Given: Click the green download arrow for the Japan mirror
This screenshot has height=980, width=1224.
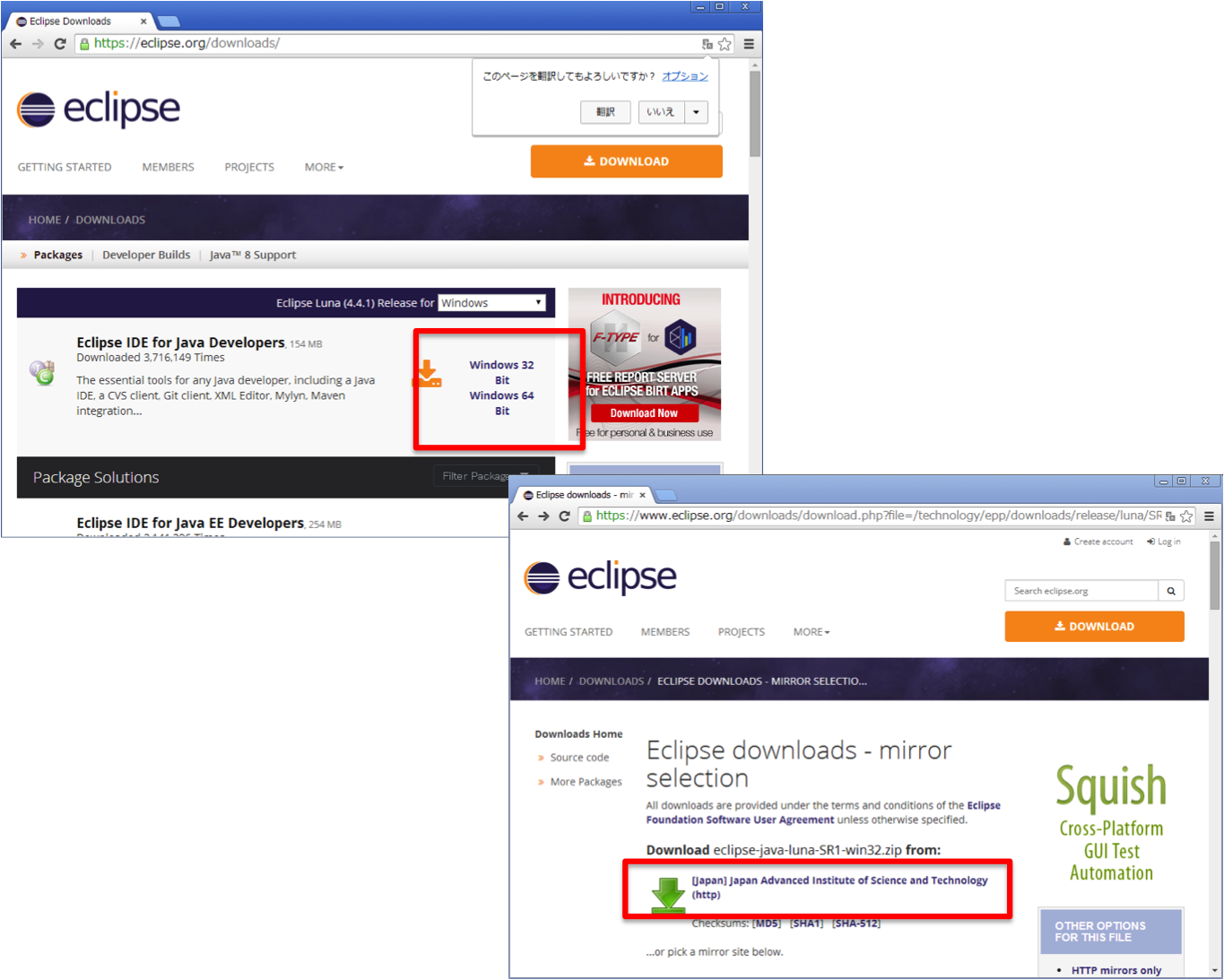Looking at the screenshot, I should click(668, 895).
